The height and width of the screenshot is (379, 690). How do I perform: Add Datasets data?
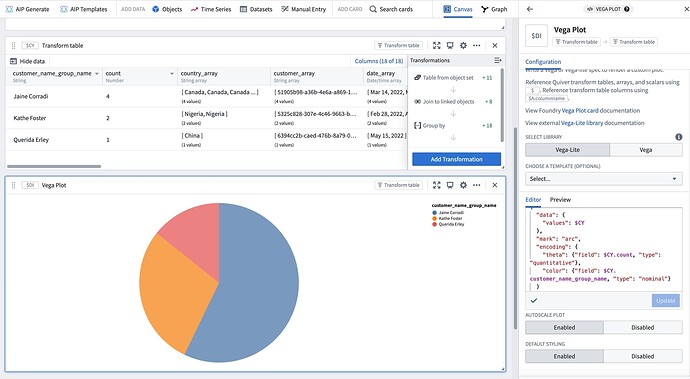pos(256,9)
